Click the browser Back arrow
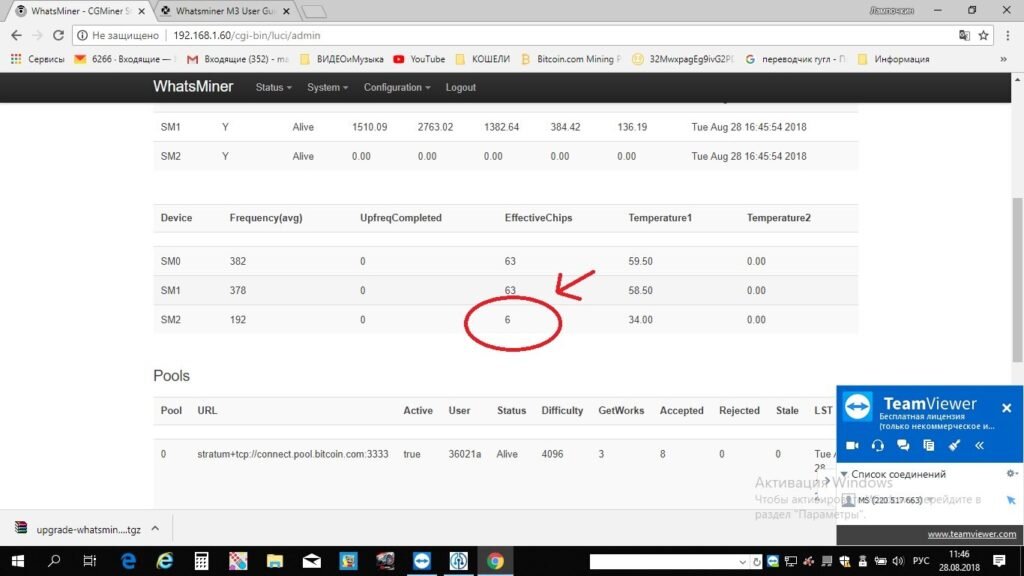Screen dimensions: 1024x576 pos(16,35)
